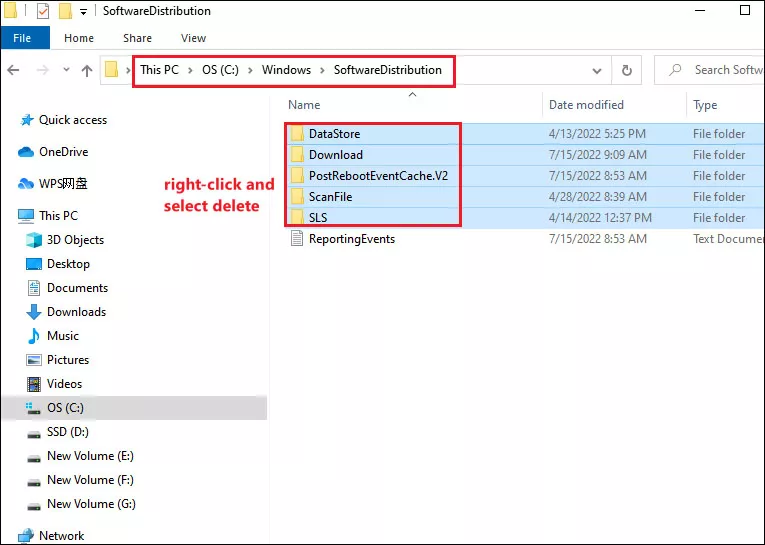
Task: Open Pictures in navigation pane
Action: (x=68, y=360)
